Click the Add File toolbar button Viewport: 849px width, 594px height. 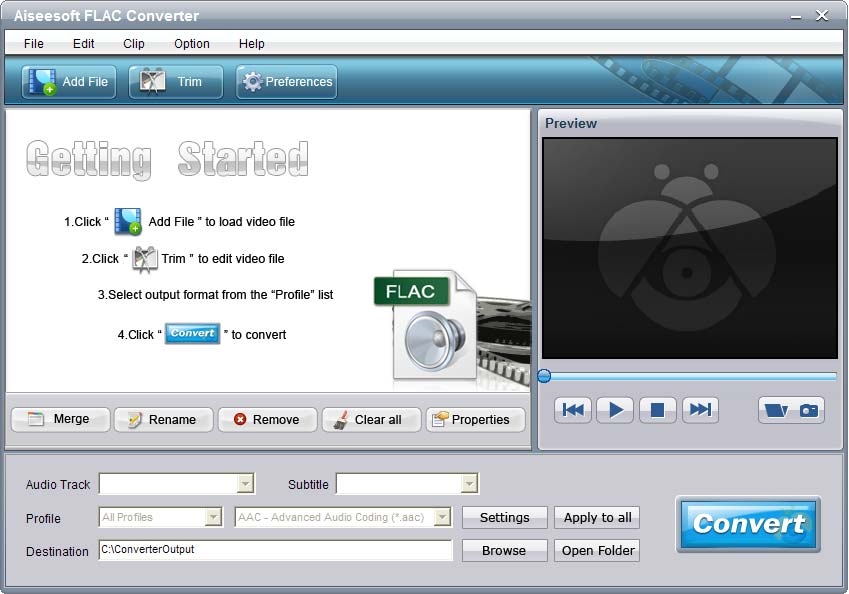pyautogui.click(x=69, y=82)
